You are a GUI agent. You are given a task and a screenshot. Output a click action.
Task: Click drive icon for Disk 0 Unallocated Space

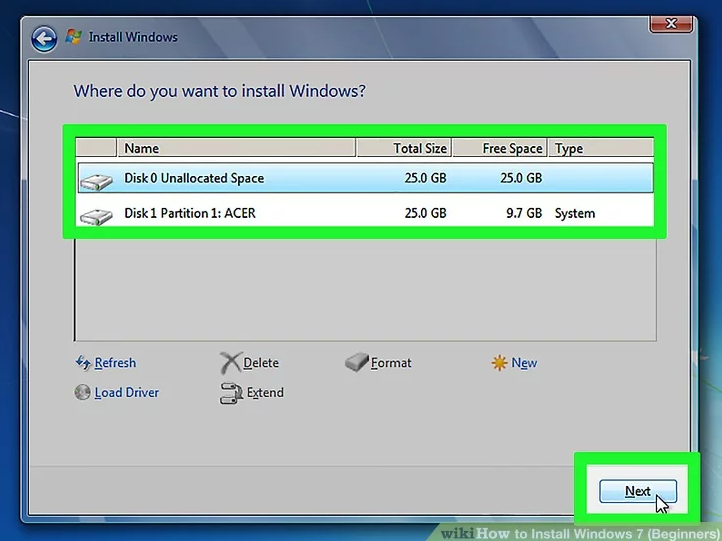(x=96, y=182)
